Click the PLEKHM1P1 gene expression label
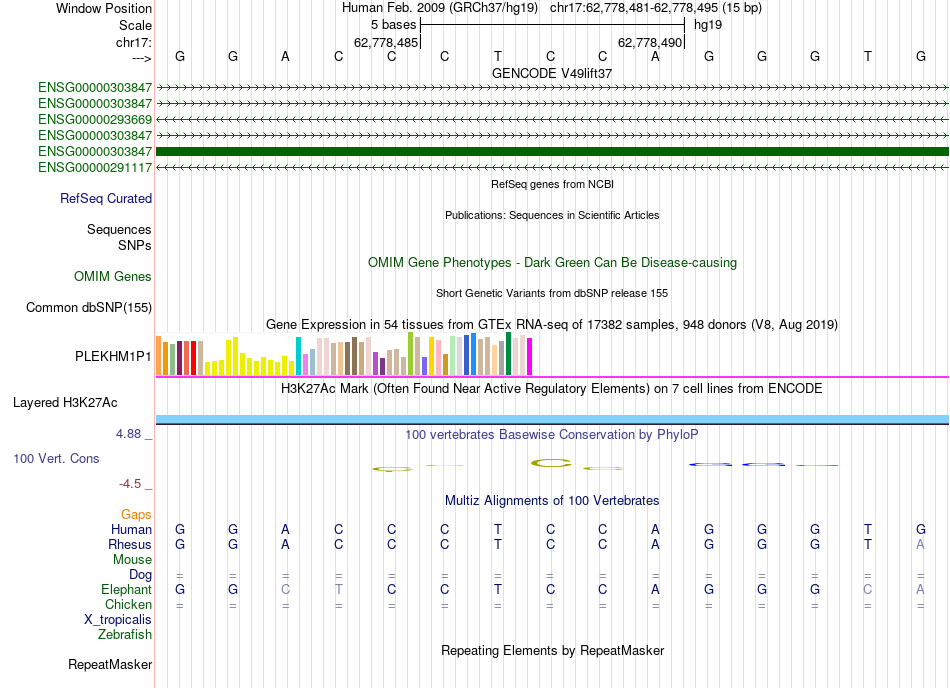 click(x=113, y=357)
